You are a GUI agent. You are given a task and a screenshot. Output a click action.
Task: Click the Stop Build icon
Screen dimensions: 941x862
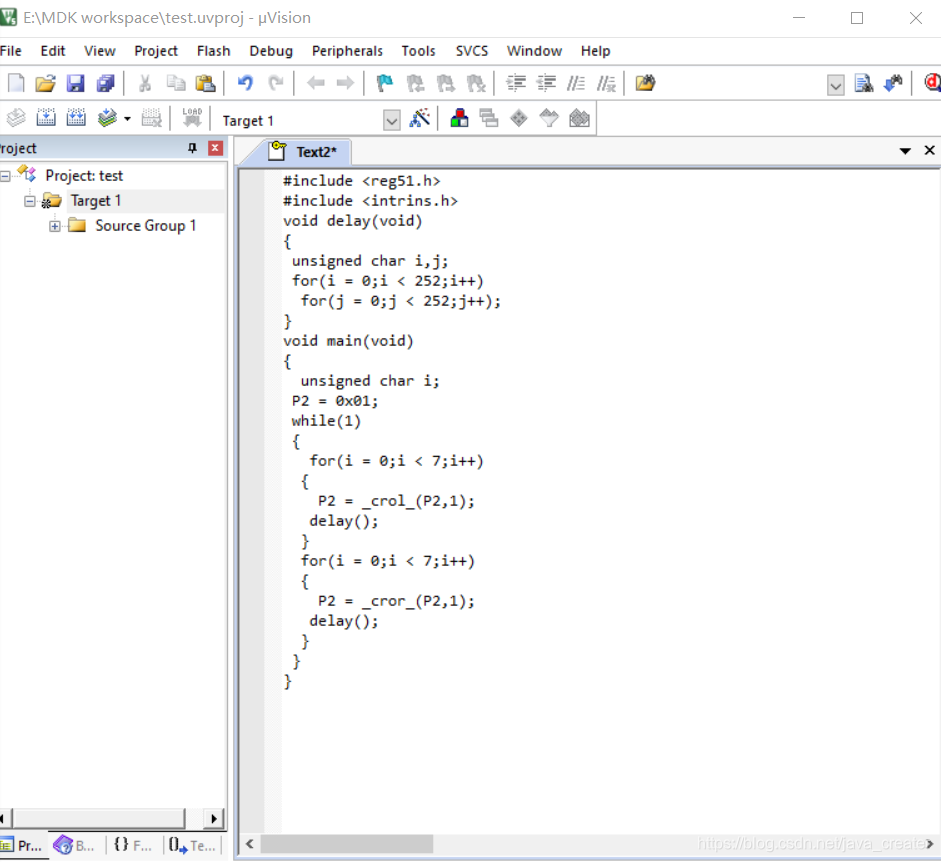[x=151, y=118]
